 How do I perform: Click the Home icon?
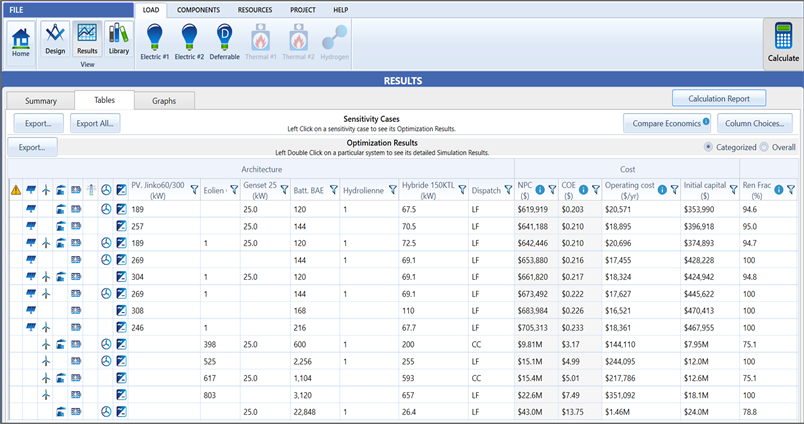point(21,38)
